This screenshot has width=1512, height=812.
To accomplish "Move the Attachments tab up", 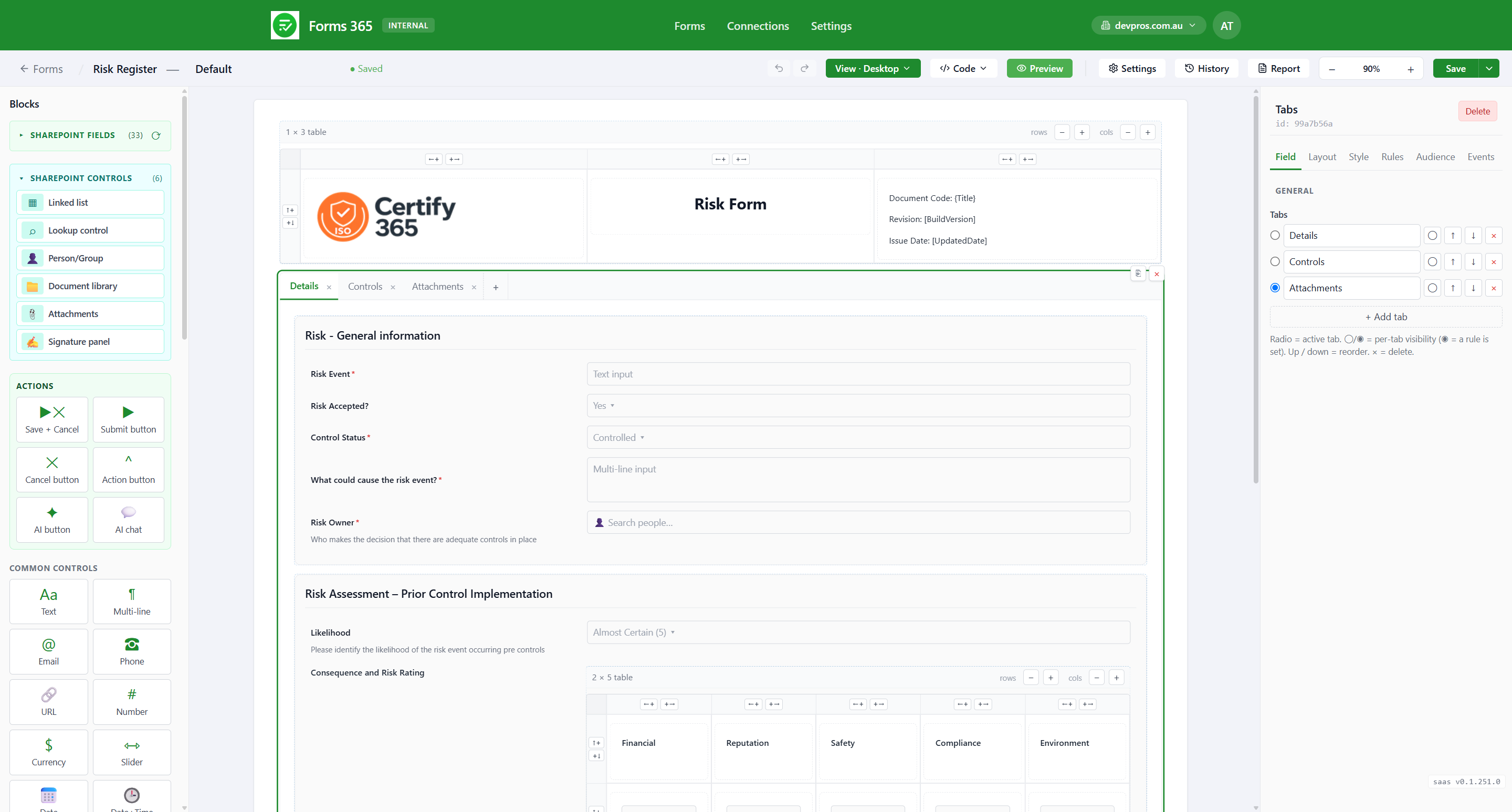I will click(x=1453, y=288).
